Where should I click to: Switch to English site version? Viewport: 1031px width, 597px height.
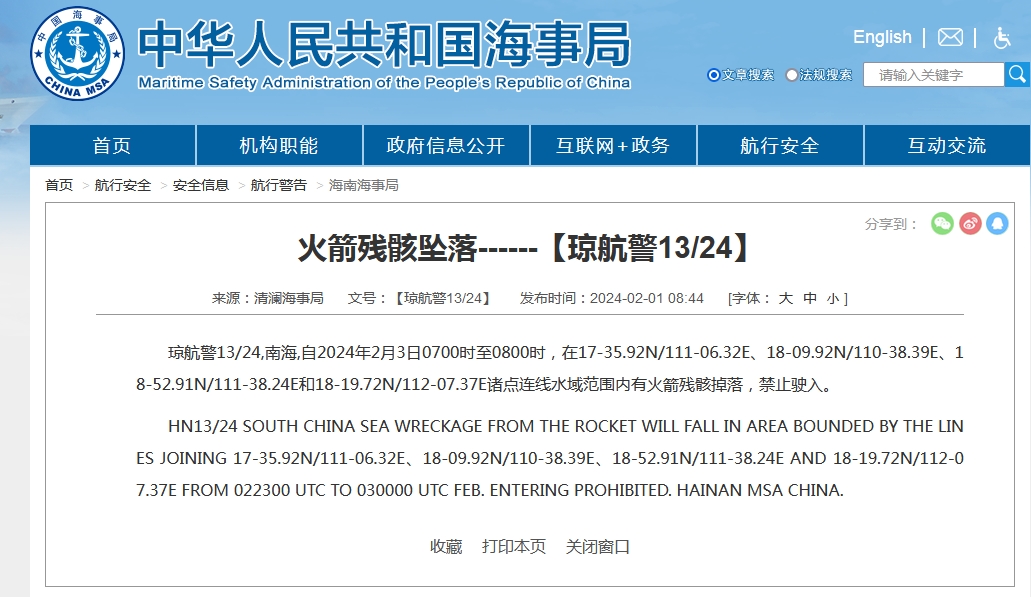click(x=882, y=37)
